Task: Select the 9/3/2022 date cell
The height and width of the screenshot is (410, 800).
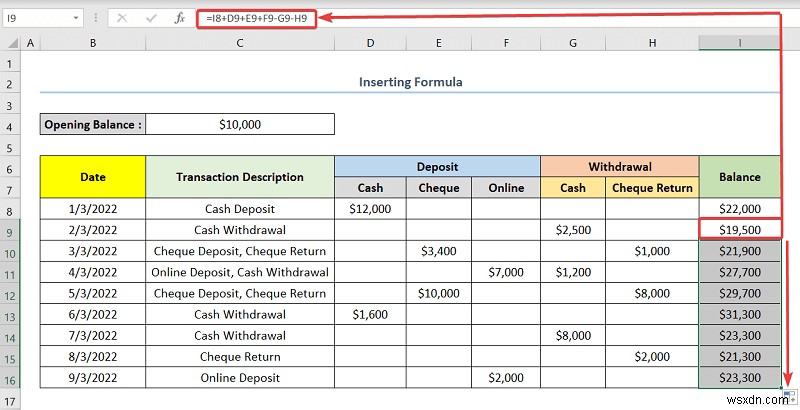Action: (93, 378)
